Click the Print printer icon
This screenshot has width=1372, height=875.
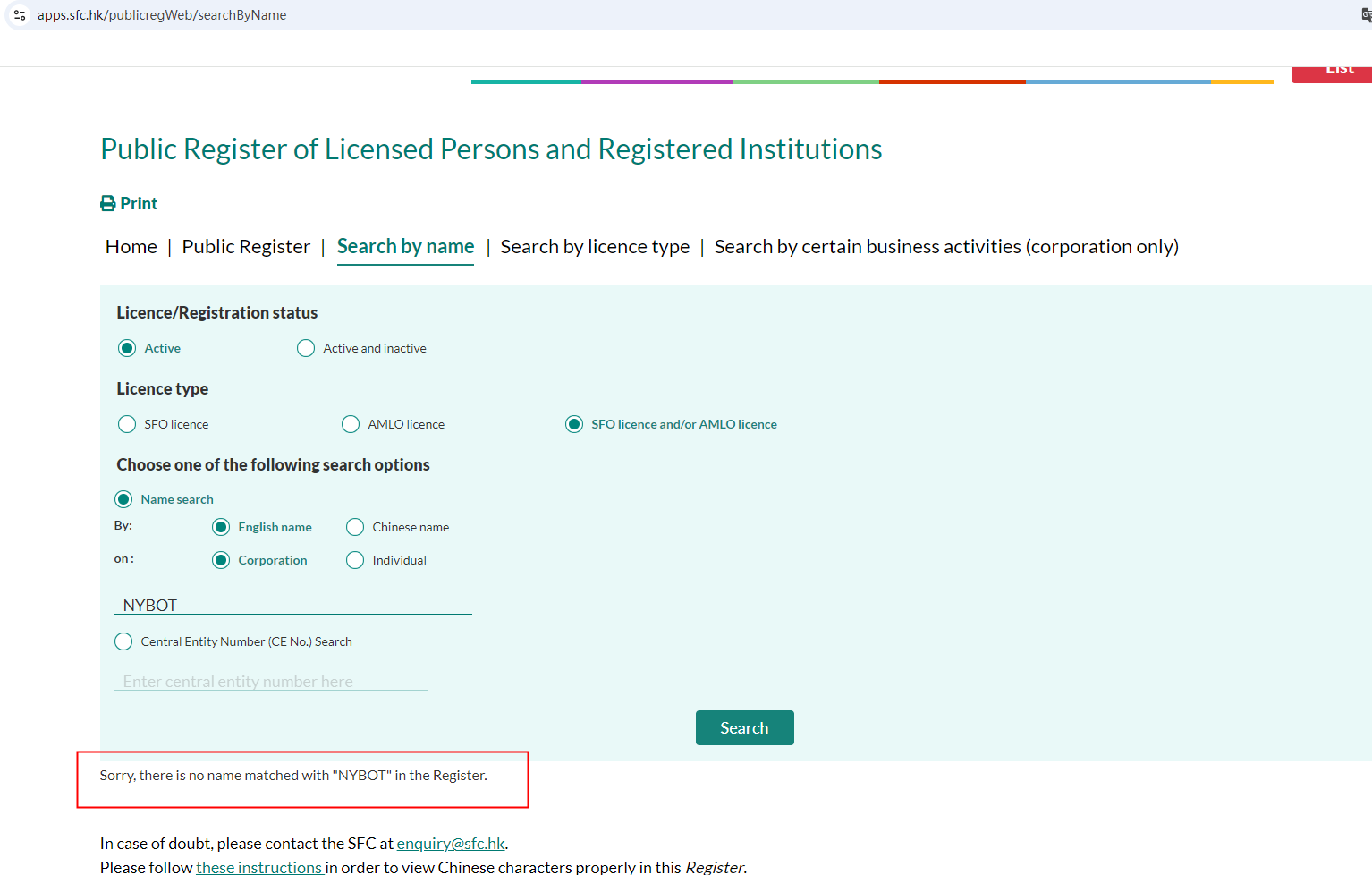[x=108, y=204]
